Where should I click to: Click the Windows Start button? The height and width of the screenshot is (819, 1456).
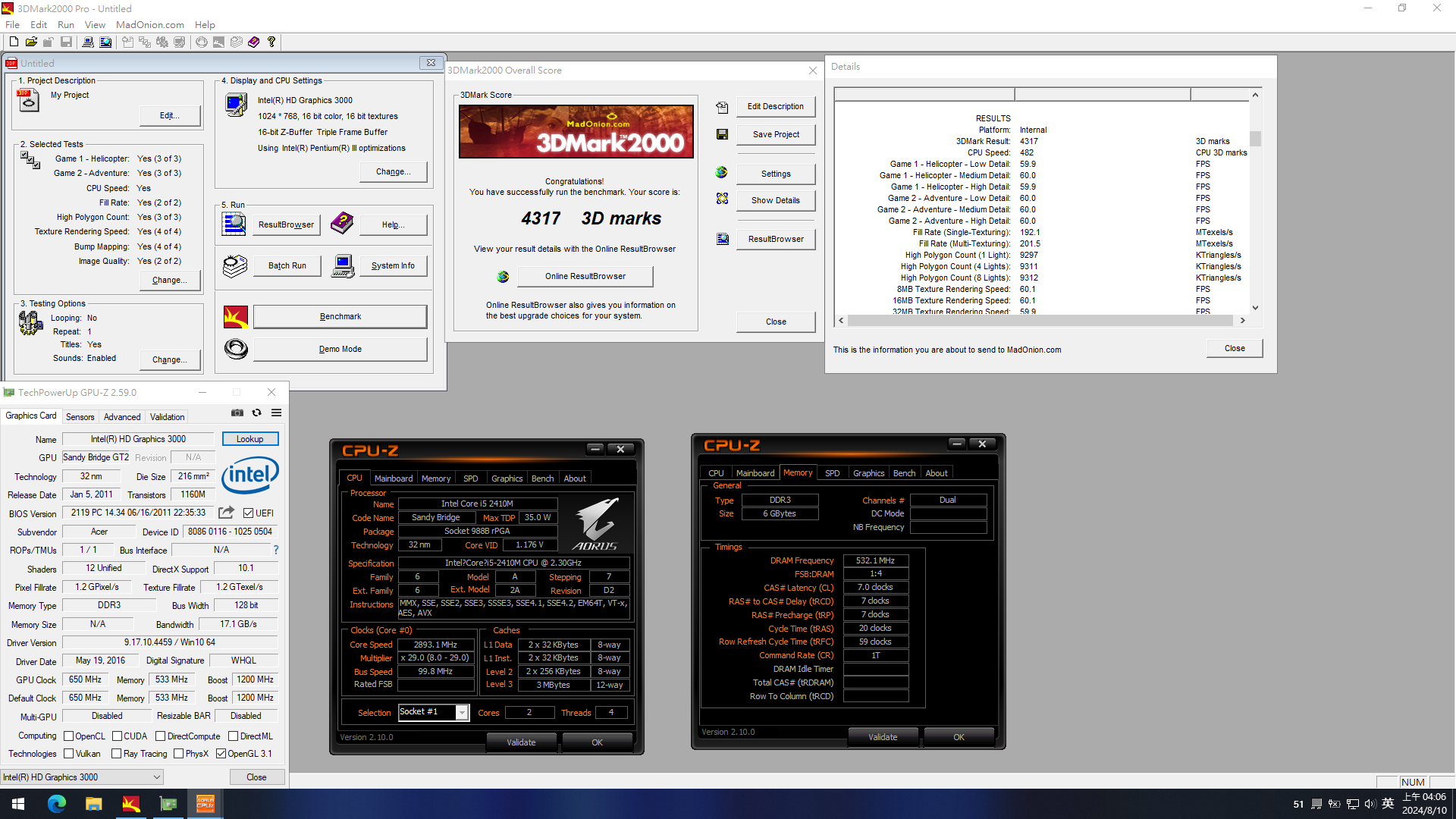(x=18, y=804)
